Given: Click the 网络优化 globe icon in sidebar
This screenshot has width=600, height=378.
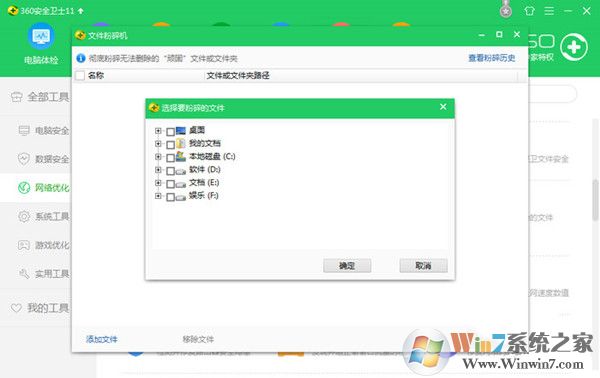Looking at the screenshot, I should point(24,187).
